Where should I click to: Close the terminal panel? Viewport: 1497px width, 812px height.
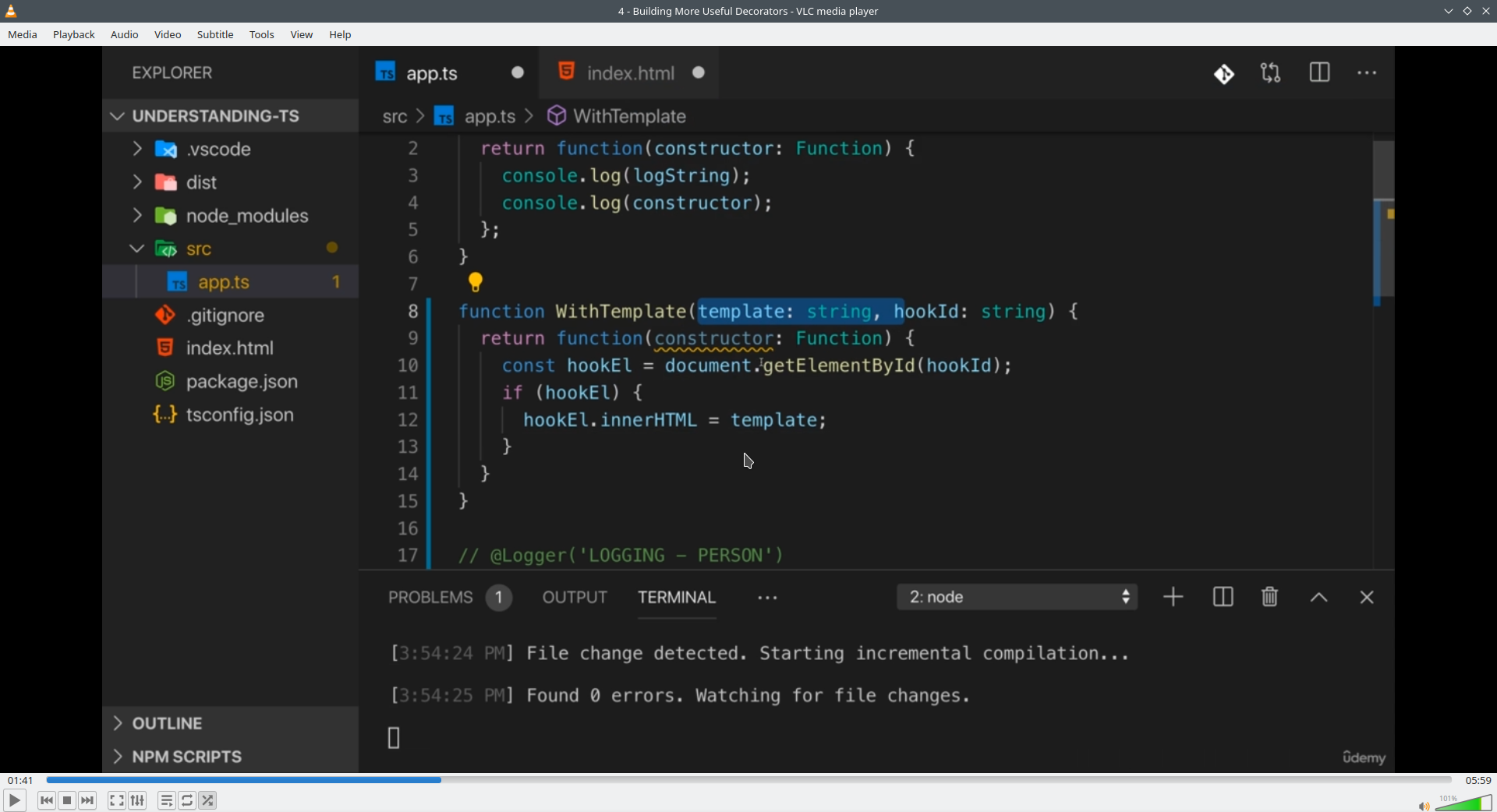coord(1367,598)
